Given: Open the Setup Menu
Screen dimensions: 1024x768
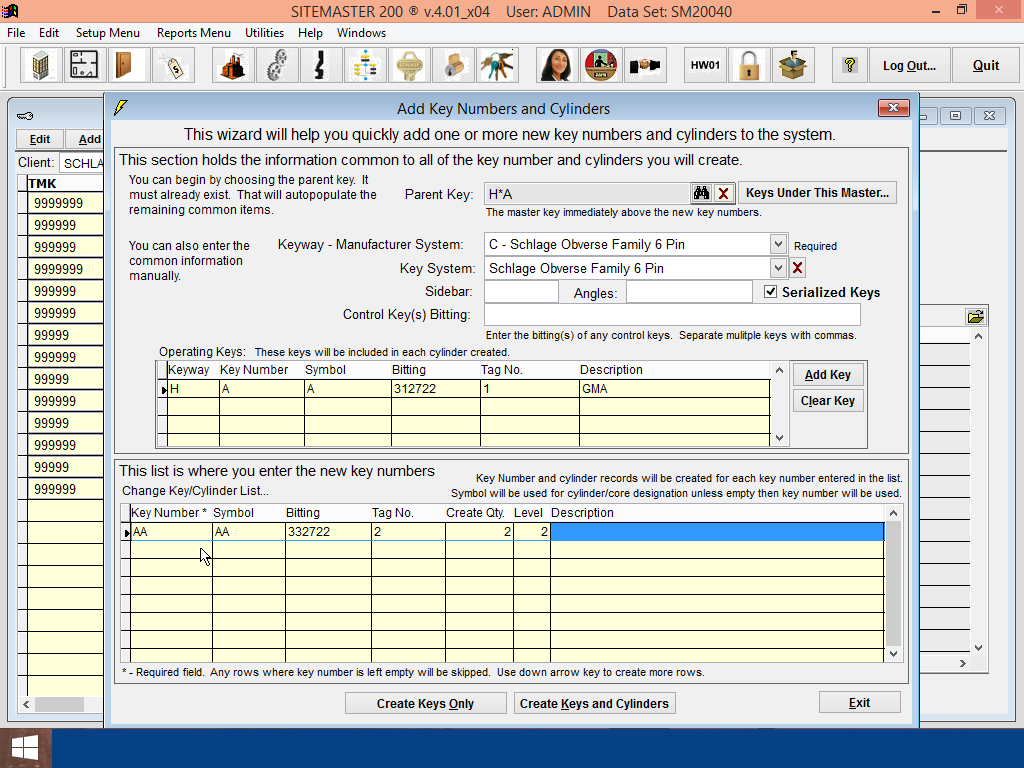Looking at the screenshot, I should pyautogui.click(x=108, y=33).
